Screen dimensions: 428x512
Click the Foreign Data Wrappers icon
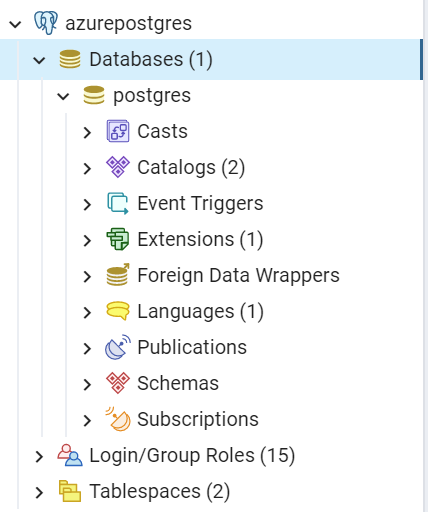click(x=118, y=275)
